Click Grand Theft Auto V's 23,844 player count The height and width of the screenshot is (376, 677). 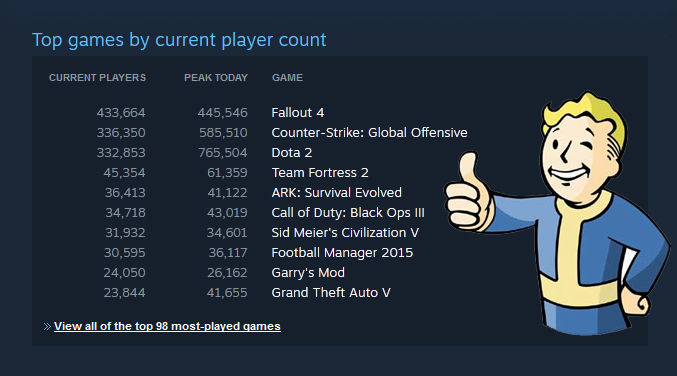click(x=124, y=293)
